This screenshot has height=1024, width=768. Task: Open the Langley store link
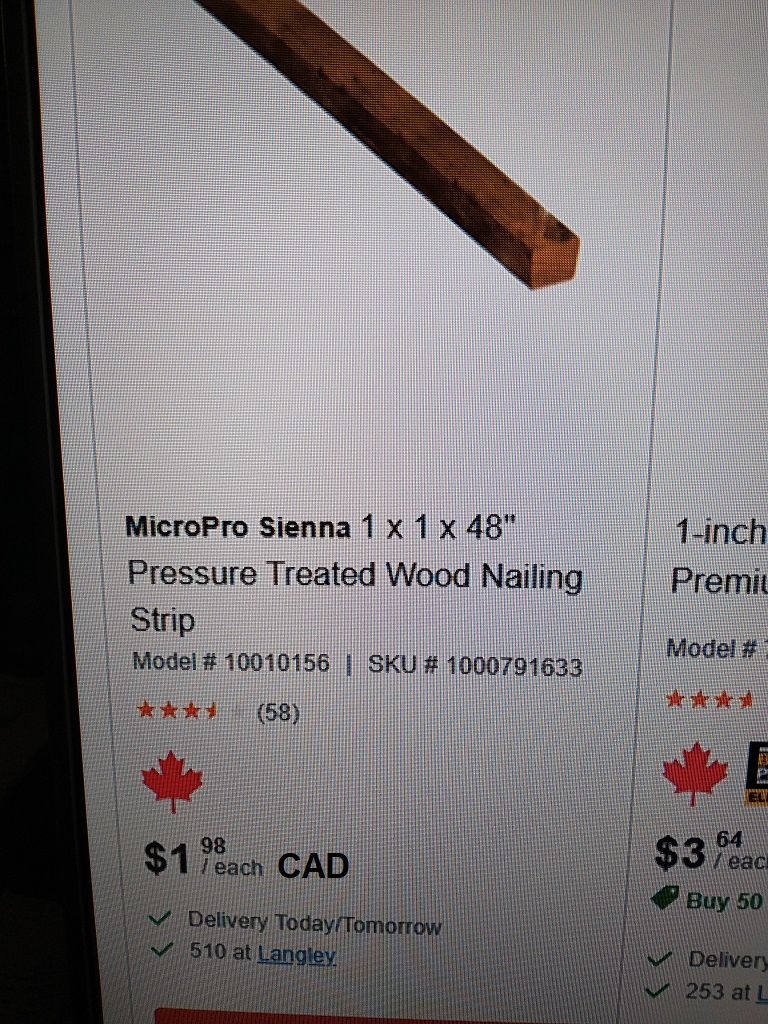(296, 955)
